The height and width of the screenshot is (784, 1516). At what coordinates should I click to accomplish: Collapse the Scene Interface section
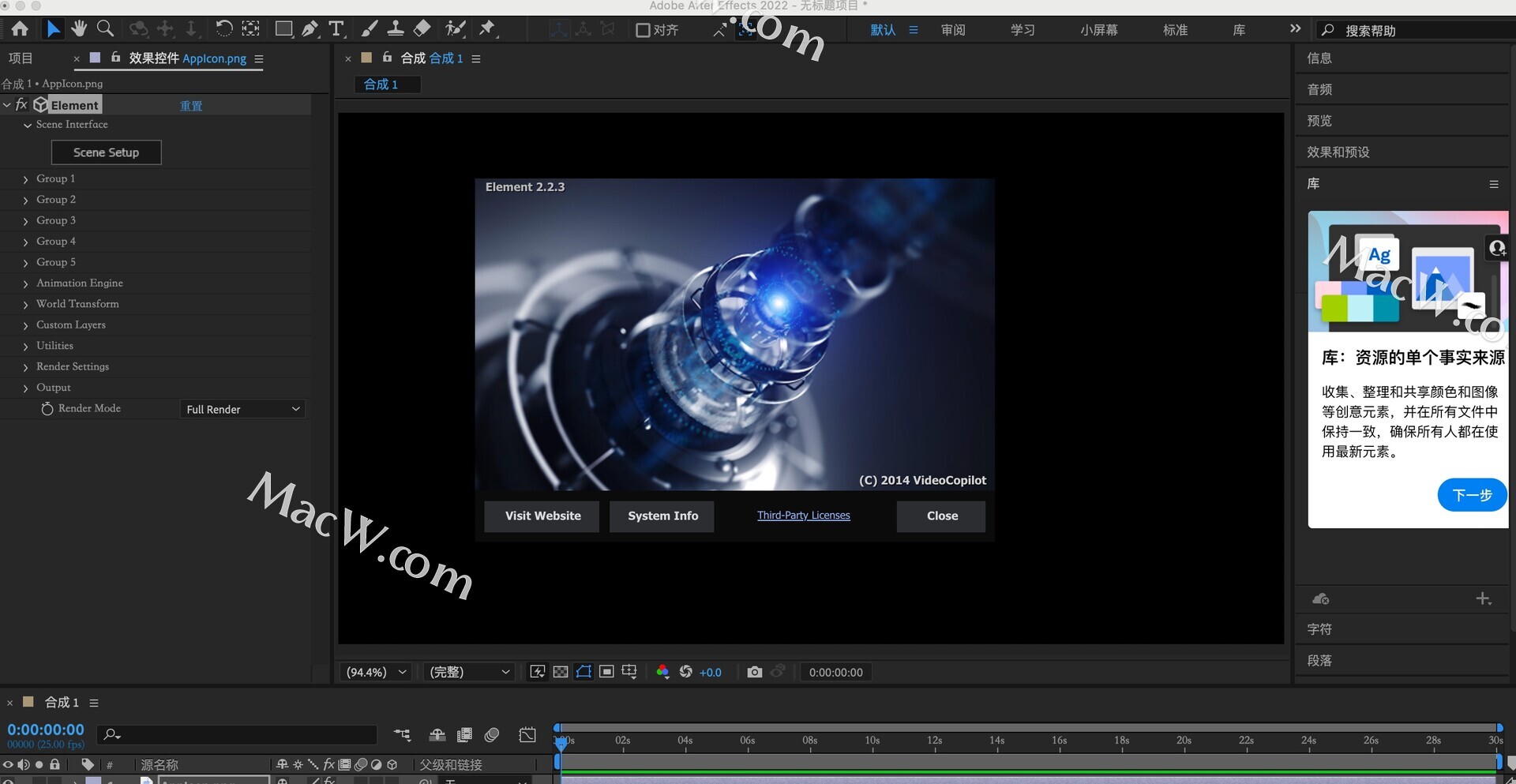pos(28,125)
